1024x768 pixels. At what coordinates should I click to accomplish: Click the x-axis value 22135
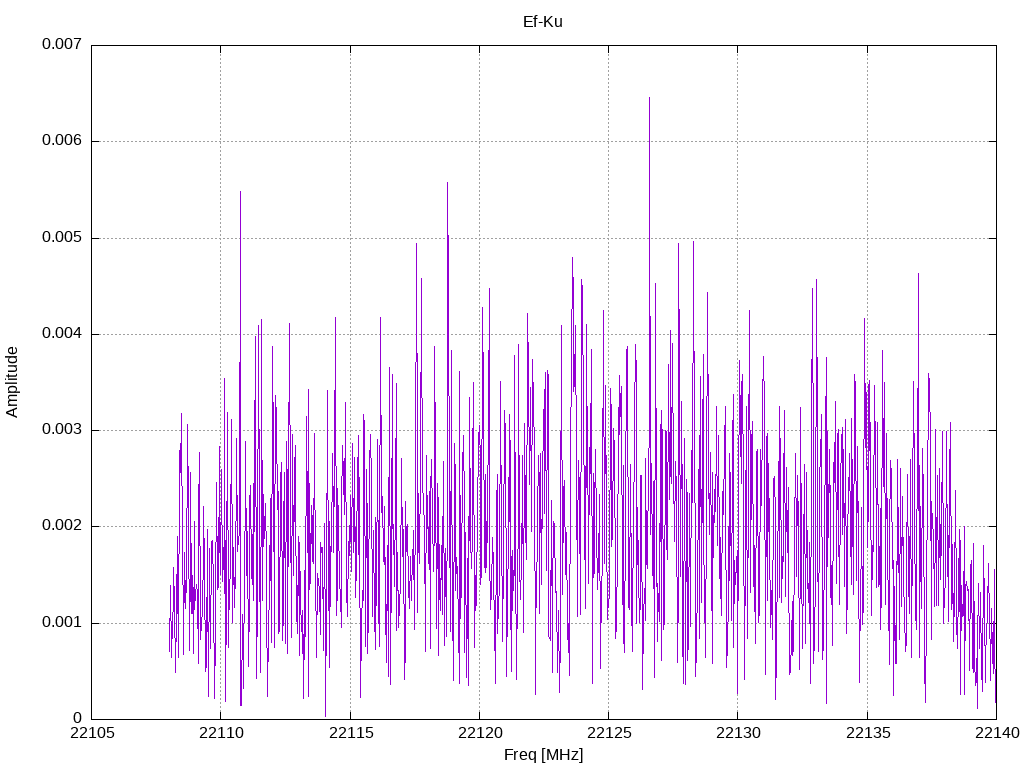click(868, 733)
